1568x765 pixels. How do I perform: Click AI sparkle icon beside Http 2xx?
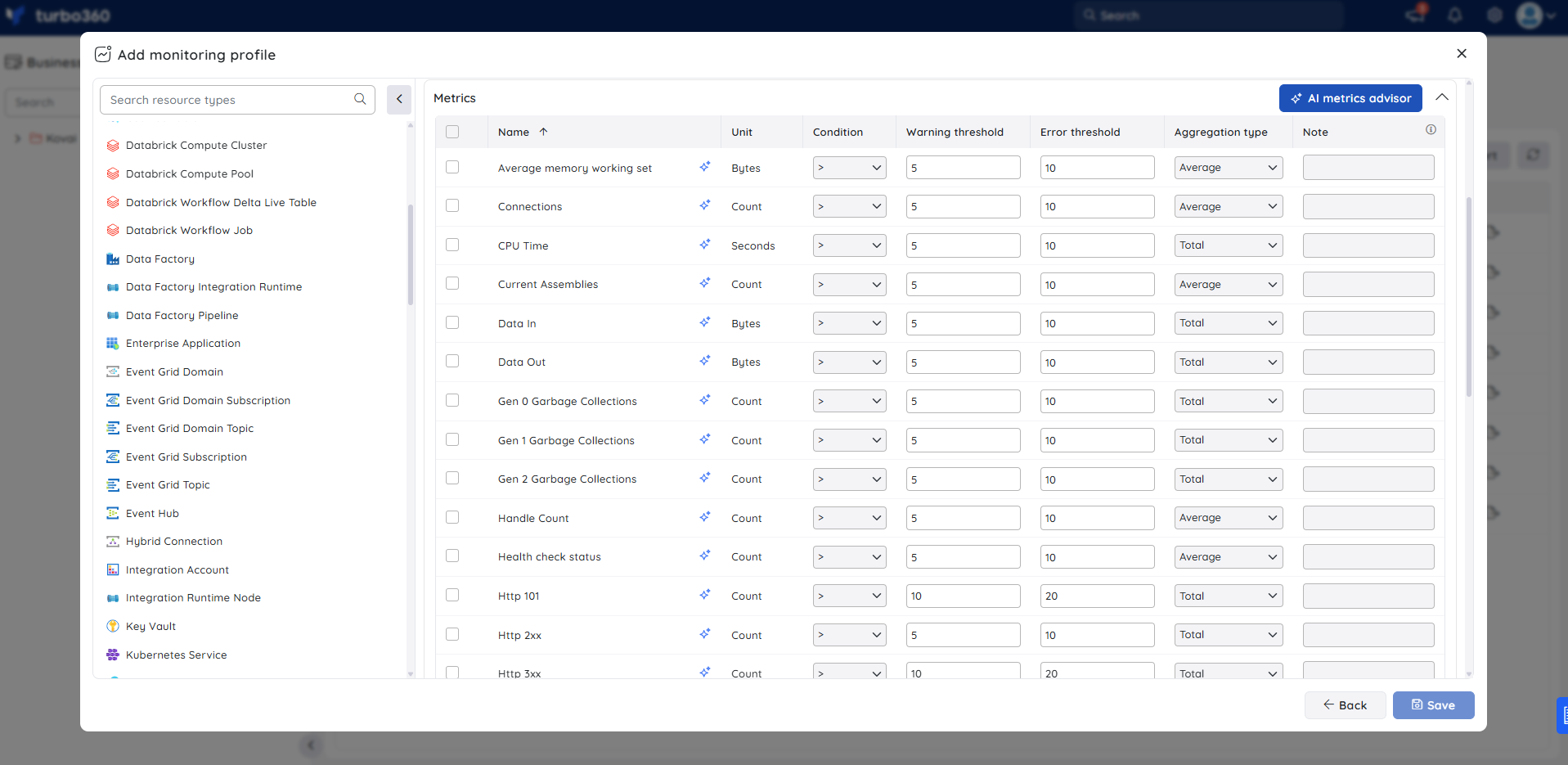pos(704,634)
